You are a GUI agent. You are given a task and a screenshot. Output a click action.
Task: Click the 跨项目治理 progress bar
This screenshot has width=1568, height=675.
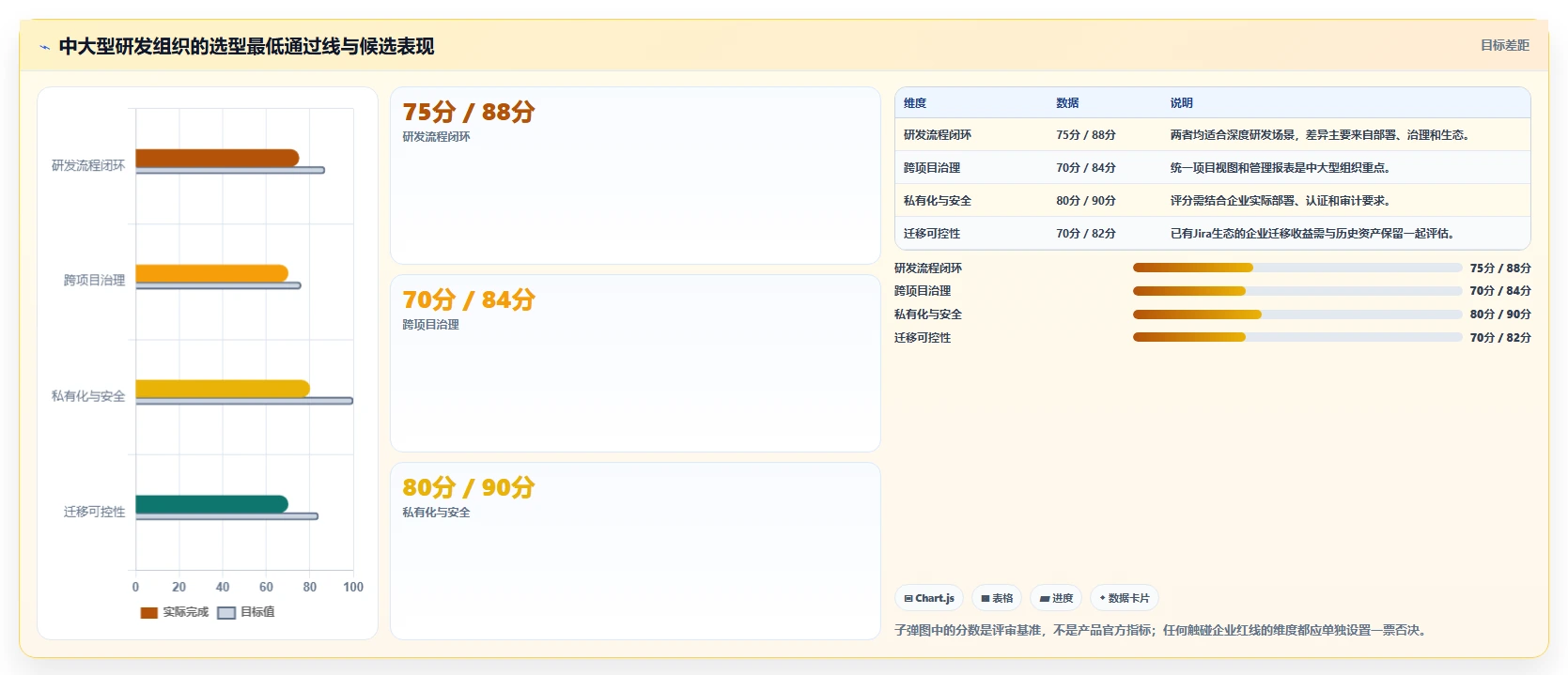[x=1297, y=291]
